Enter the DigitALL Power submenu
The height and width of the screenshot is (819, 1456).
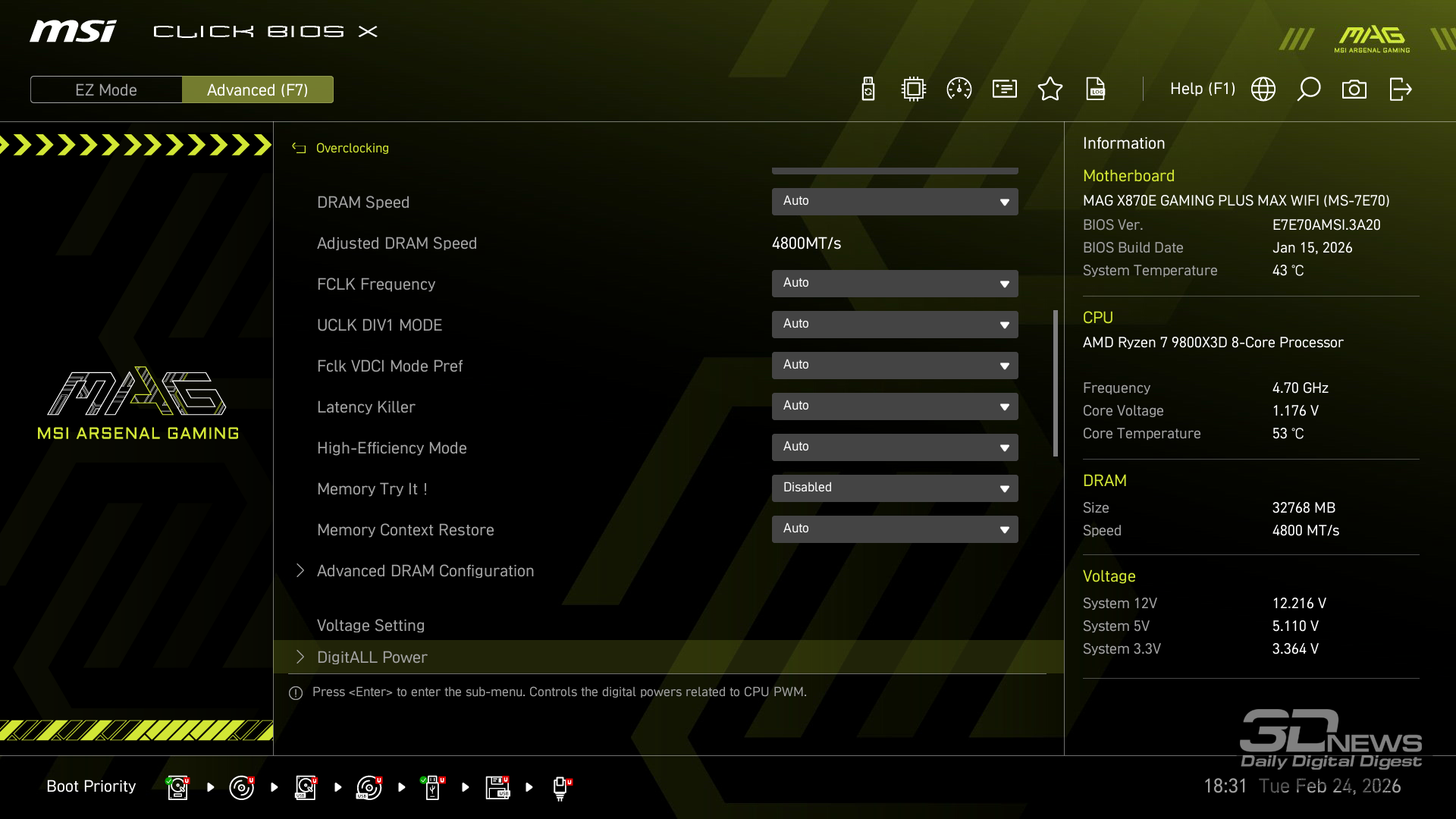pos(372,657)
